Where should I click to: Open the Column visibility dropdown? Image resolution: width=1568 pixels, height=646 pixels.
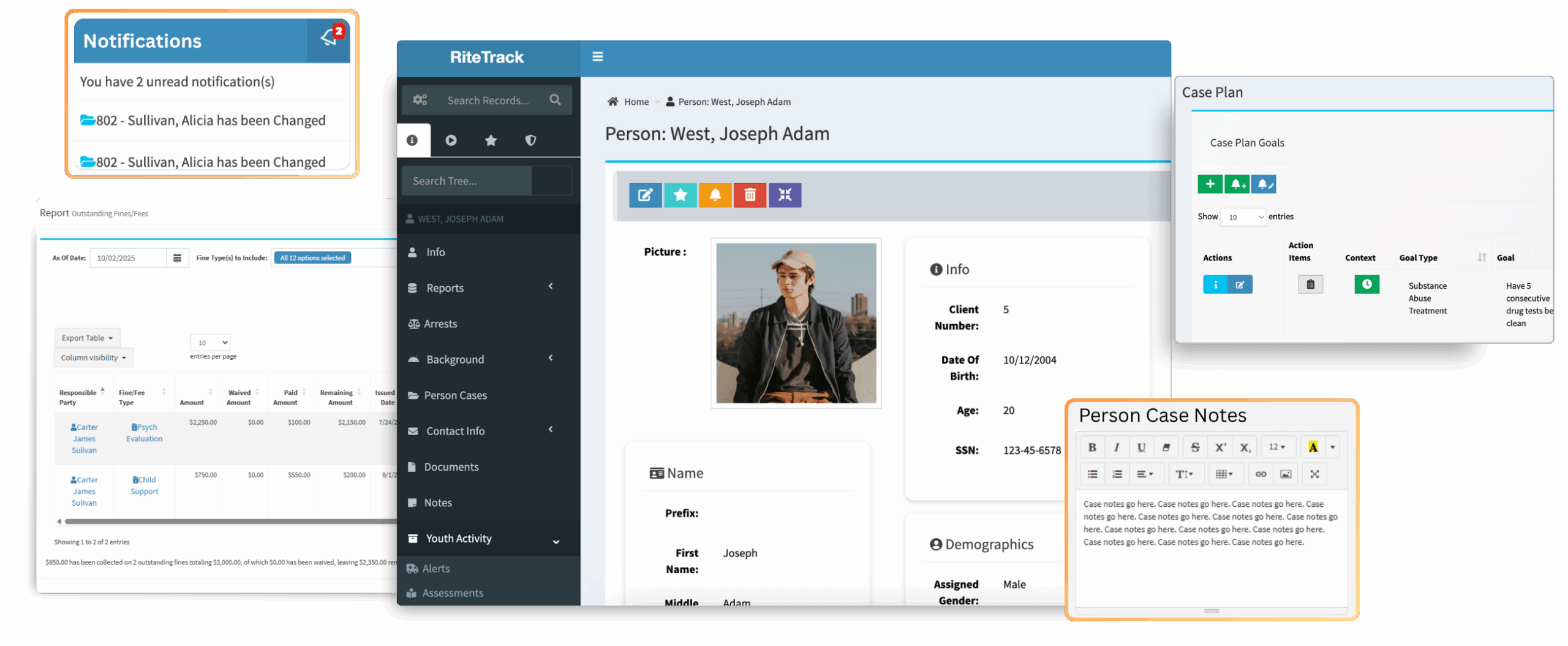click(x=93, y=357)
